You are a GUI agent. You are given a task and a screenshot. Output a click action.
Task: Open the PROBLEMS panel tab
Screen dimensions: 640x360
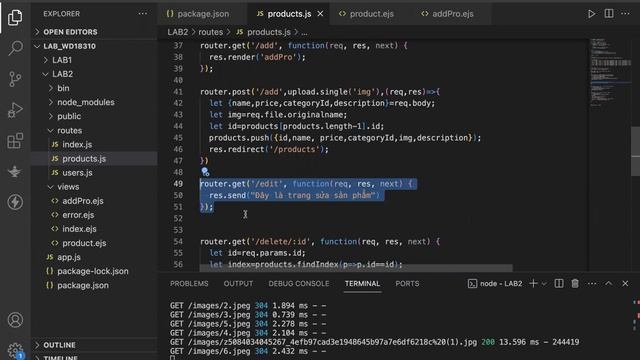(189, 283)
